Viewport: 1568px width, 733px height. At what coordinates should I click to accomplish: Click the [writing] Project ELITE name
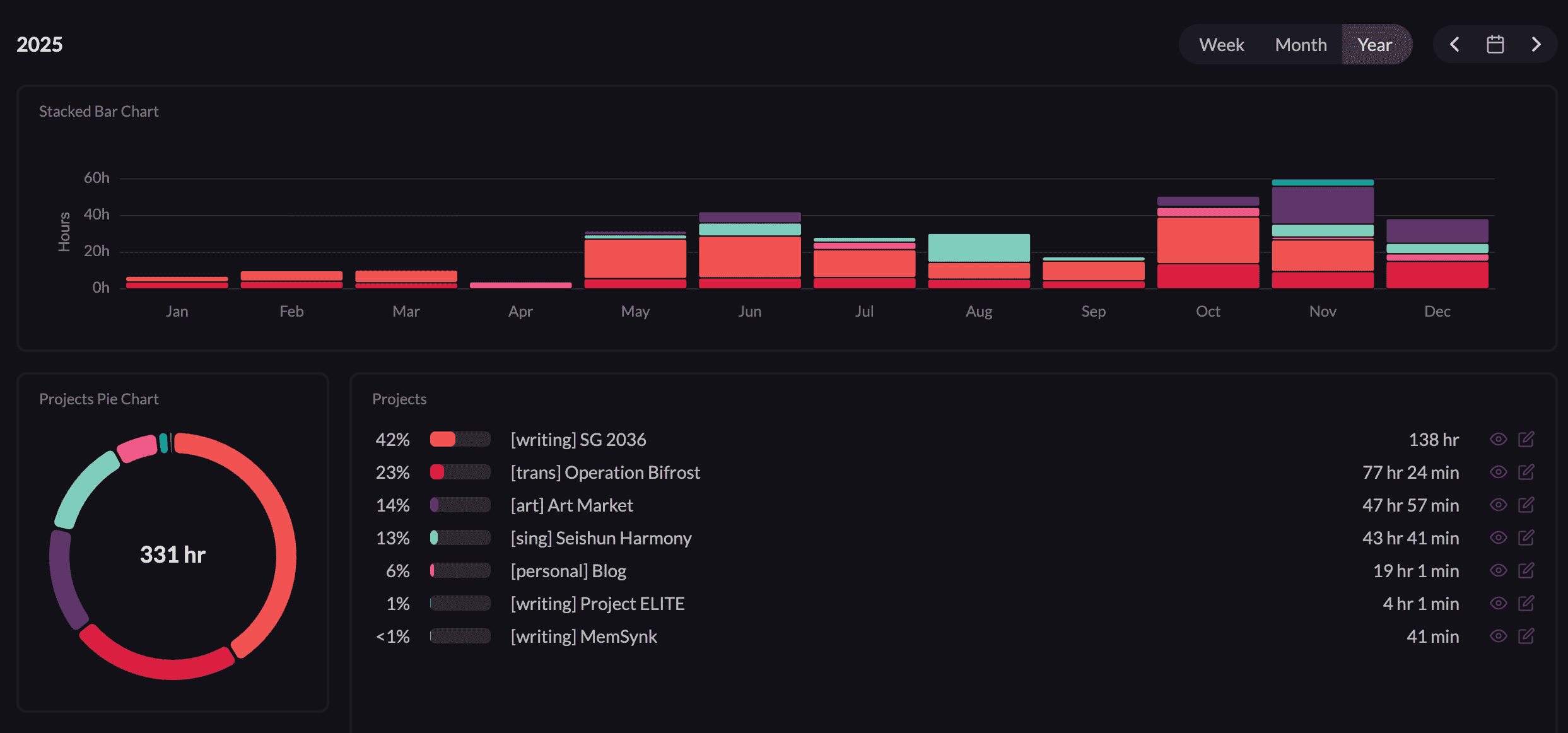pyautogui.click(x=597, y=603)
